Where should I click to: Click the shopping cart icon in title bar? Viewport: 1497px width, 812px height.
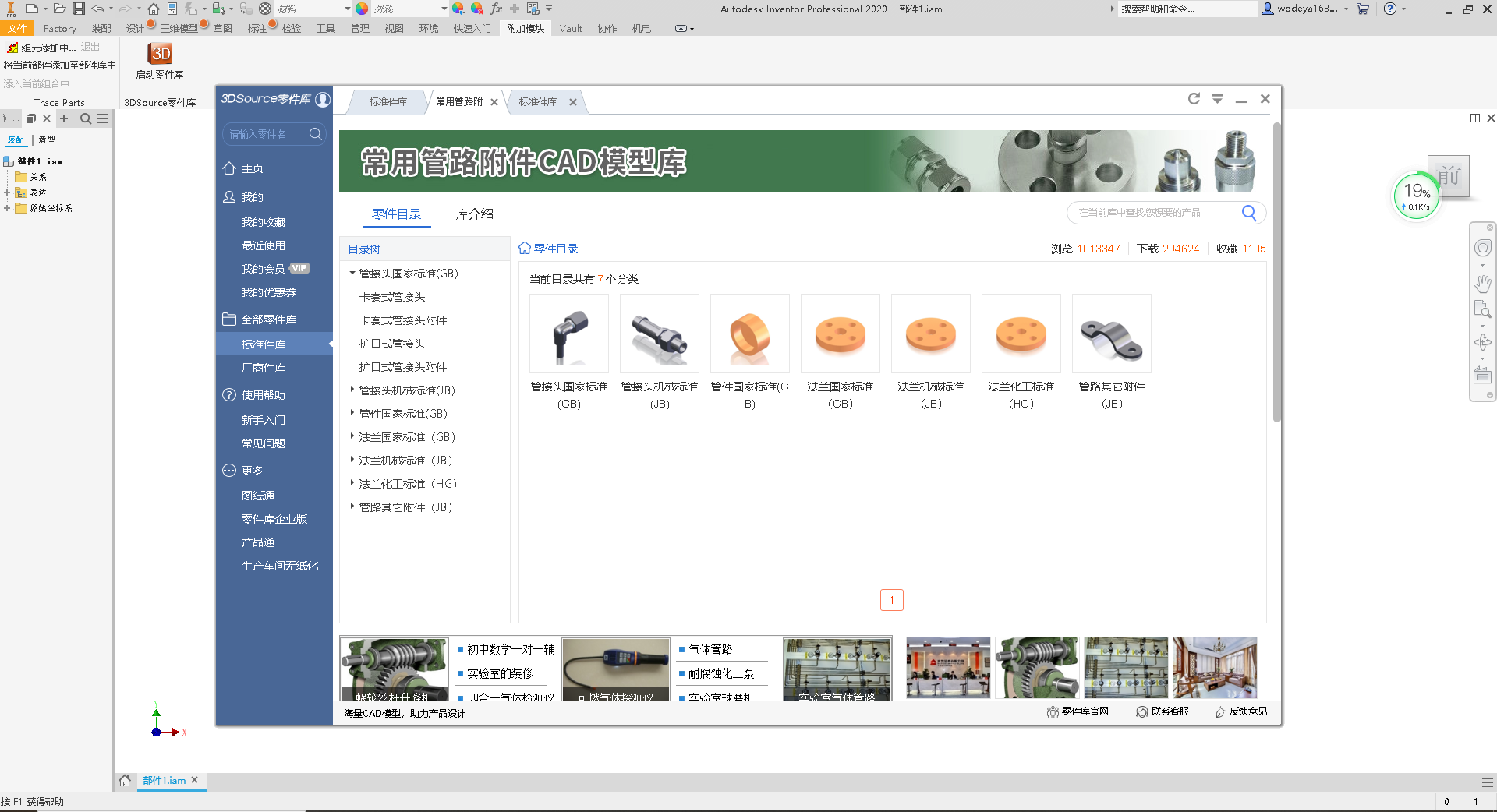tap(1363, 9)
